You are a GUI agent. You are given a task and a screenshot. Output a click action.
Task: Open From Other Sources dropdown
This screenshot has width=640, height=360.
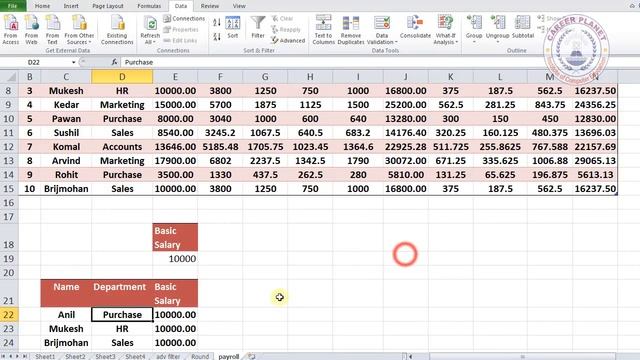[79, 29]
